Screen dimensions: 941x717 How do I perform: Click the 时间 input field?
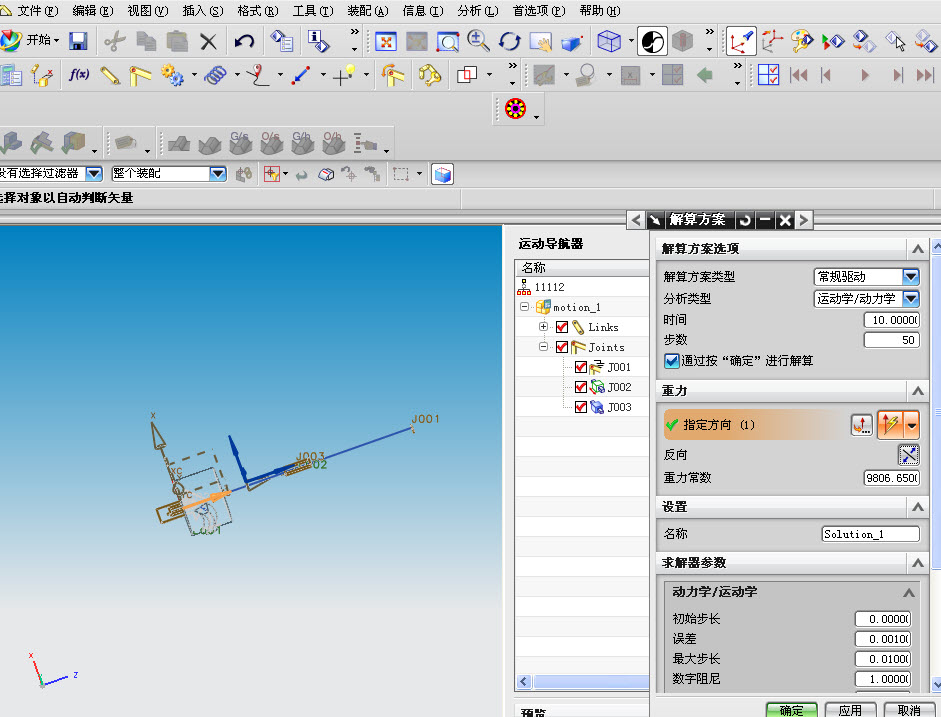click(891, 320)
